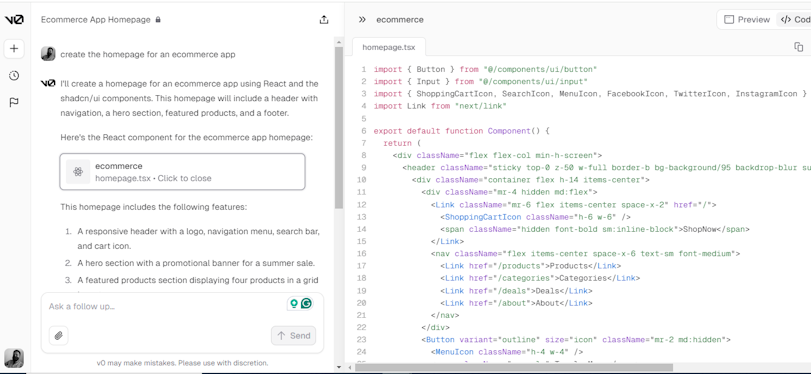Focus the Ask a follow up input
Screen dimensions: 811x374
166,306
